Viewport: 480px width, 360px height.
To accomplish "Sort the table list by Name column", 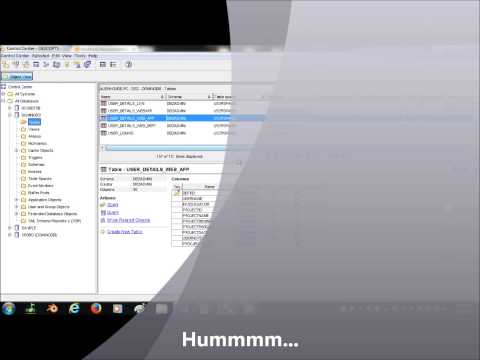I will click(132, 97).
